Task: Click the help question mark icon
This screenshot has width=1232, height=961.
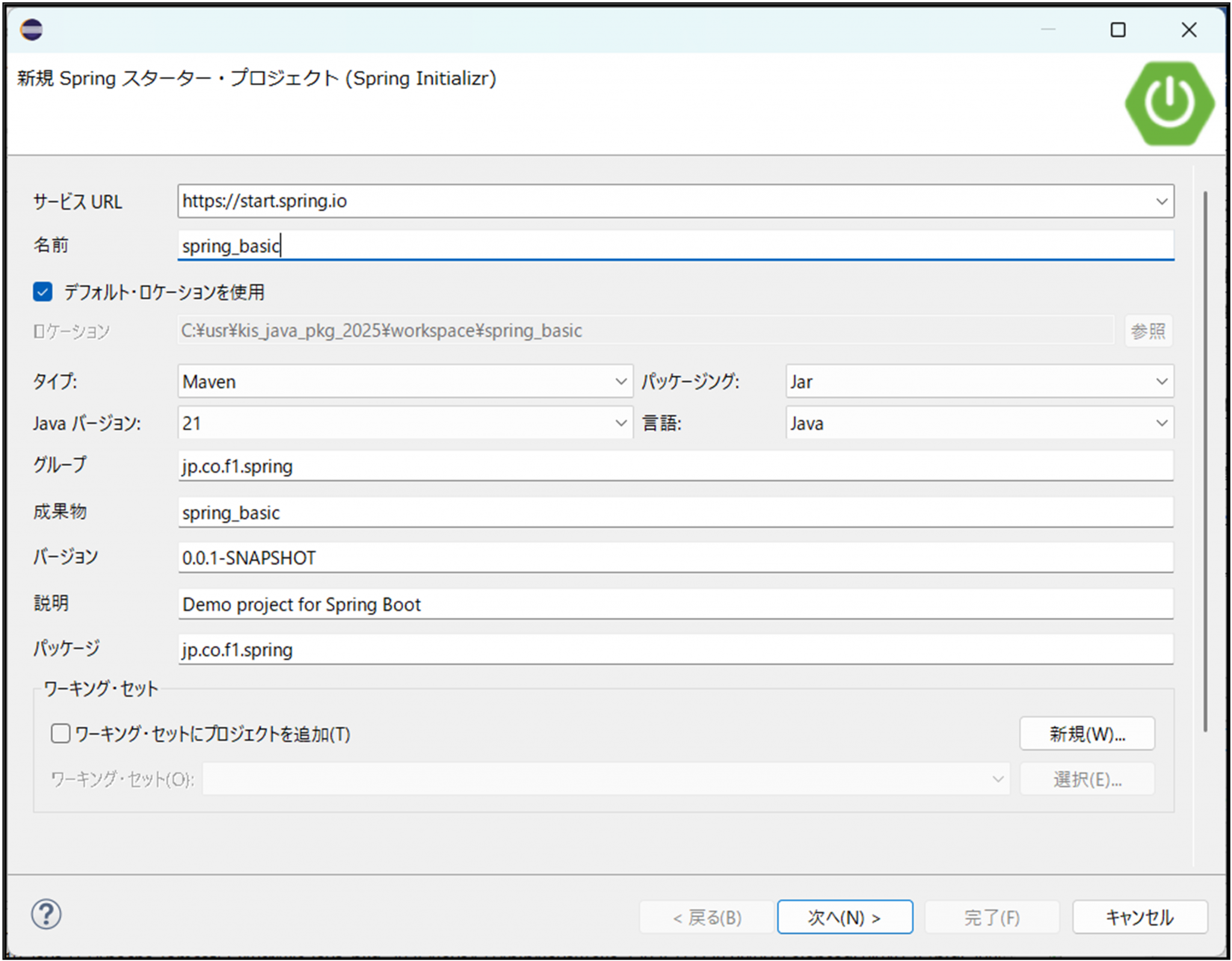Action: (46, 915)
